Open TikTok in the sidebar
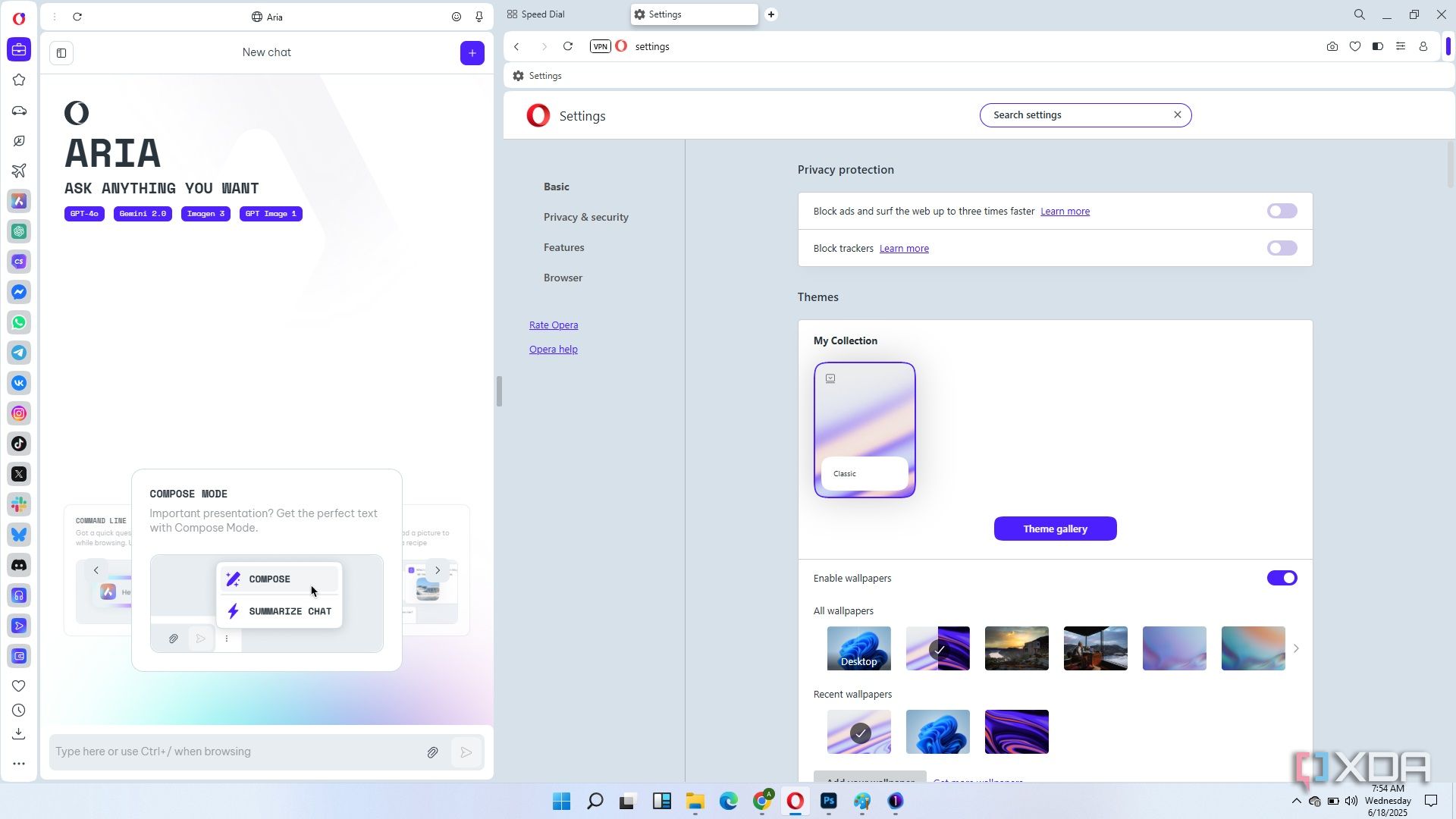The height and width of the screenshot is (819, 1456). tap(19, 444)
